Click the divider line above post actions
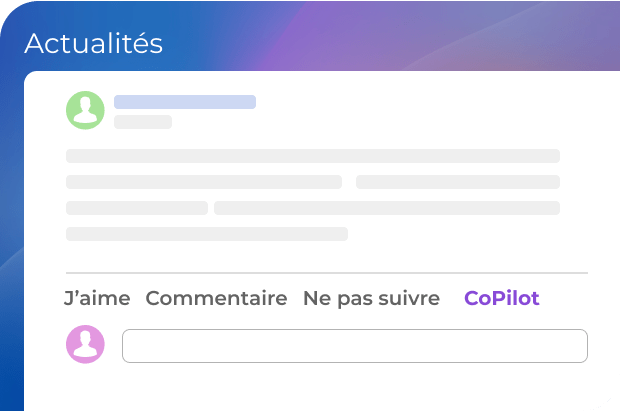 pyautogui.click(x=326, y=273)
